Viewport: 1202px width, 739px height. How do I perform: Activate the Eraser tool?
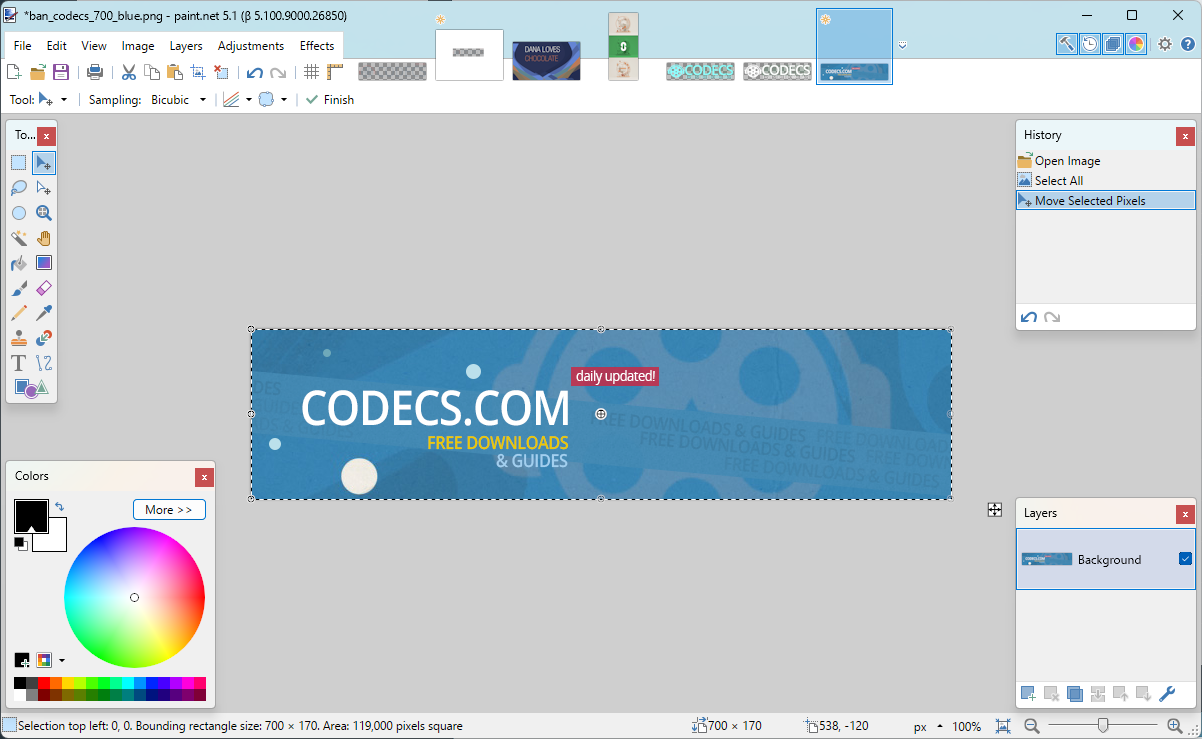coord(44,288)
